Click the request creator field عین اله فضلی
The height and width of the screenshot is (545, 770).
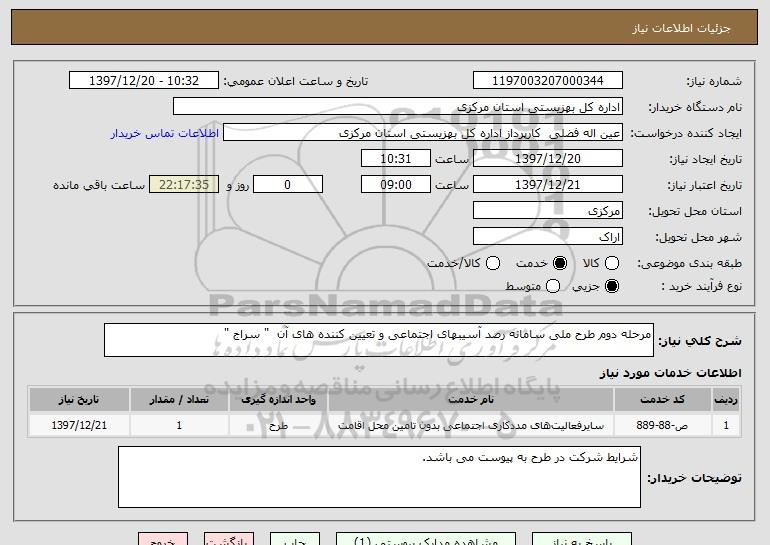423,133
